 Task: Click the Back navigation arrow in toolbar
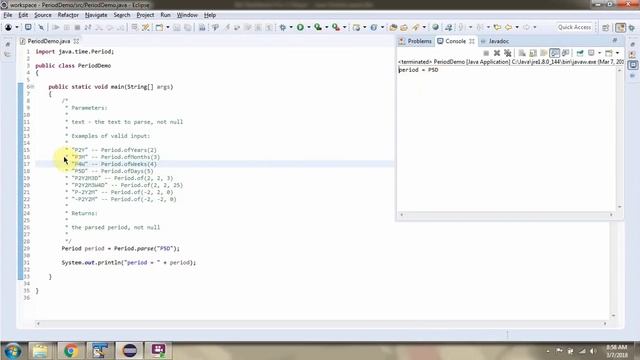point(508,27)
